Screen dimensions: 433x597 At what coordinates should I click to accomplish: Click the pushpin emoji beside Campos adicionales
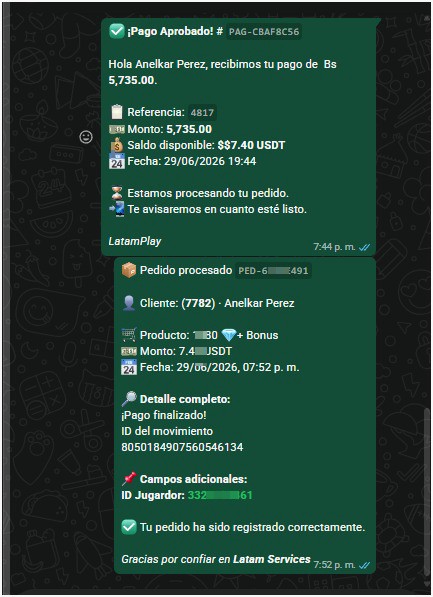(x=129, y=479)
